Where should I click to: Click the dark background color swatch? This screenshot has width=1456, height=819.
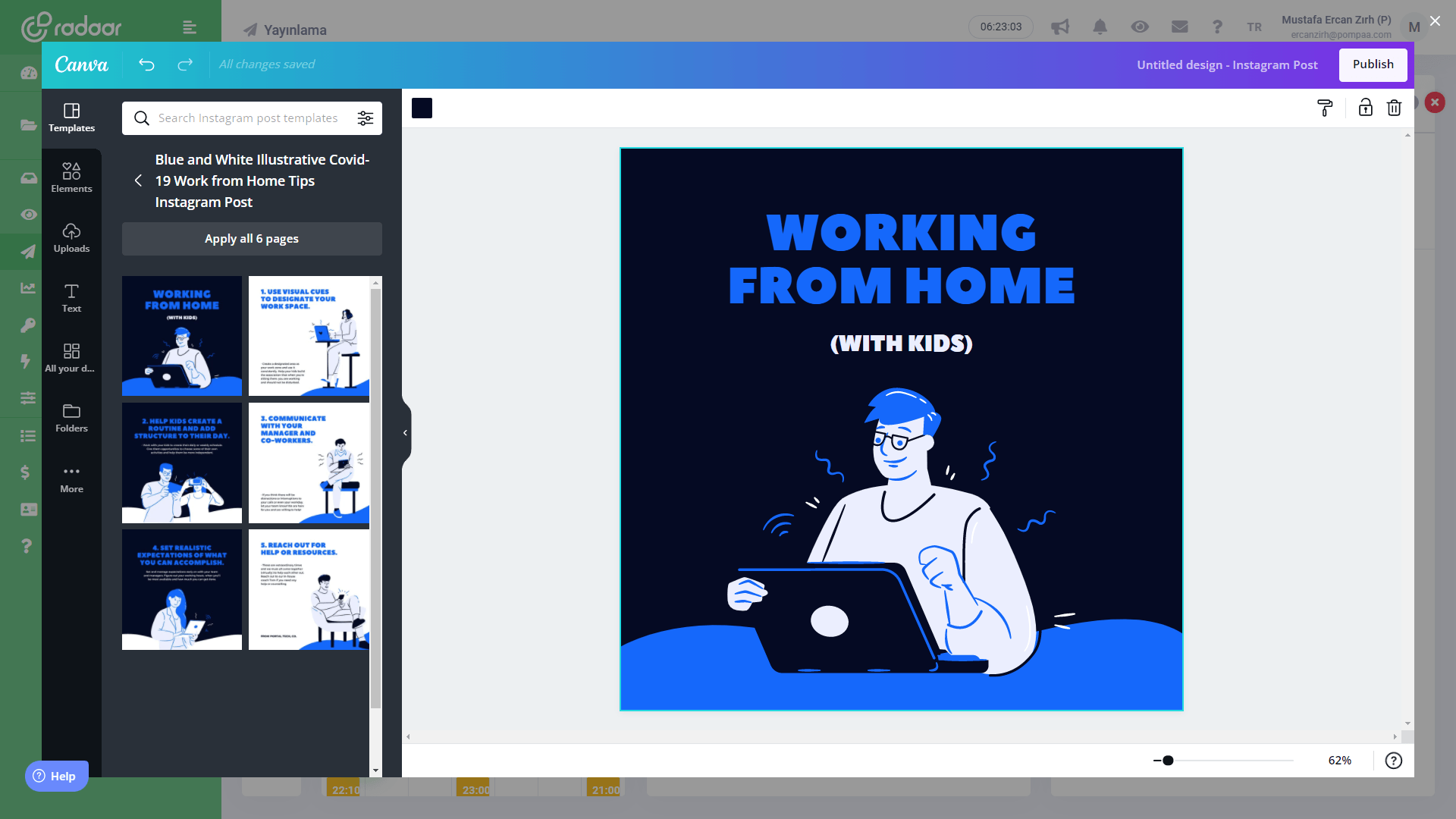[422, 108]
